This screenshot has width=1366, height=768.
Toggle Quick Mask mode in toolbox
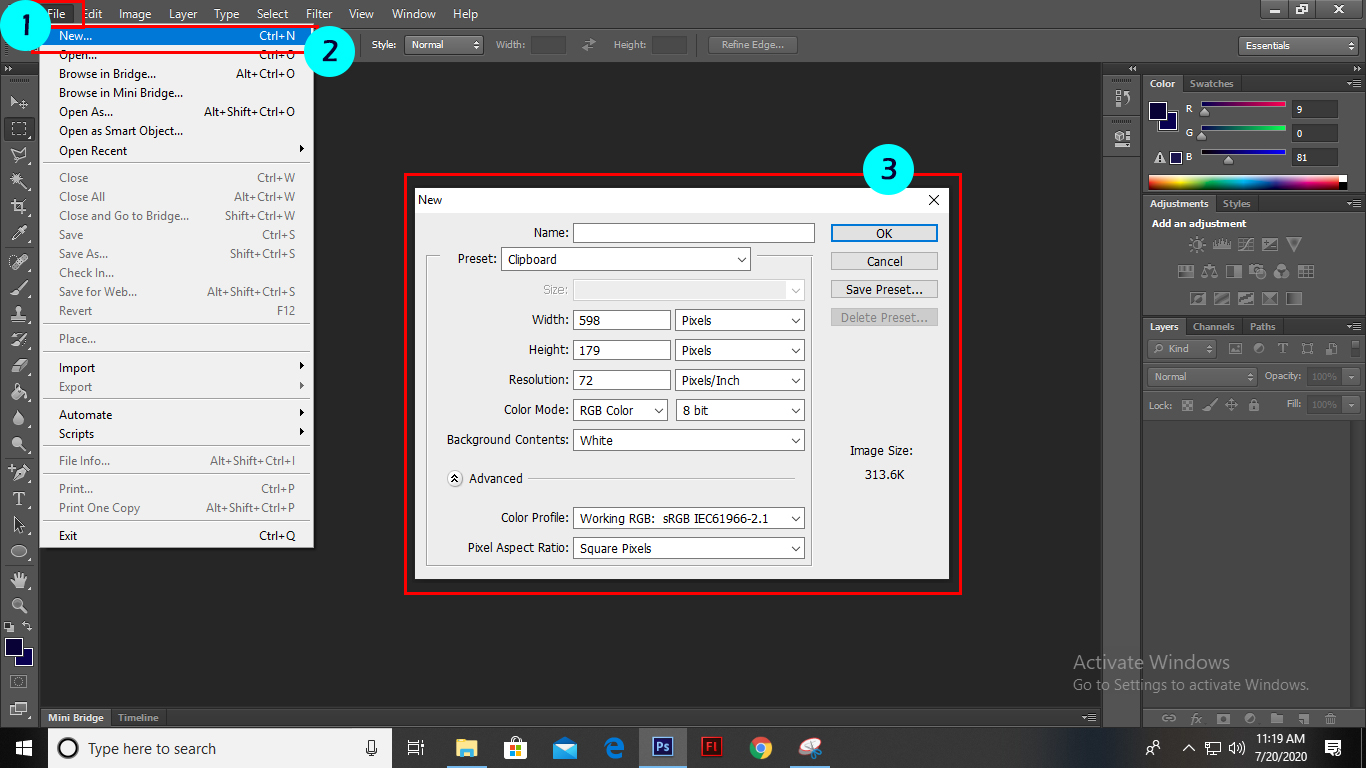(19, 681)
